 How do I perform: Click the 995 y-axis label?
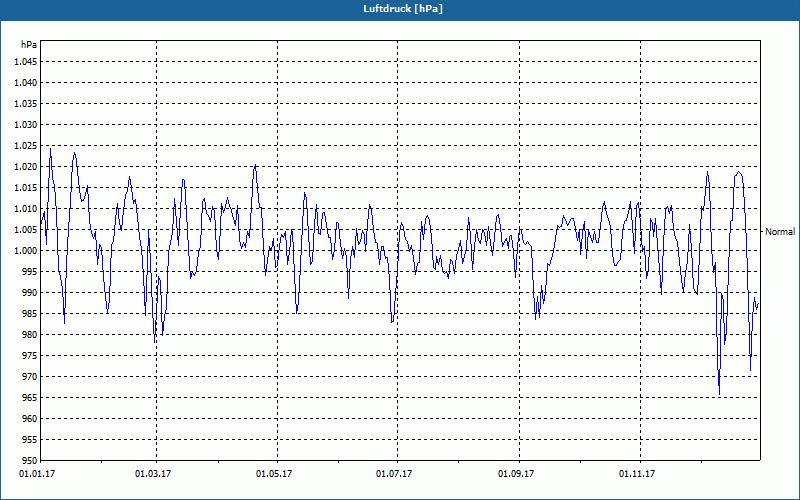(x=30, y=271)
